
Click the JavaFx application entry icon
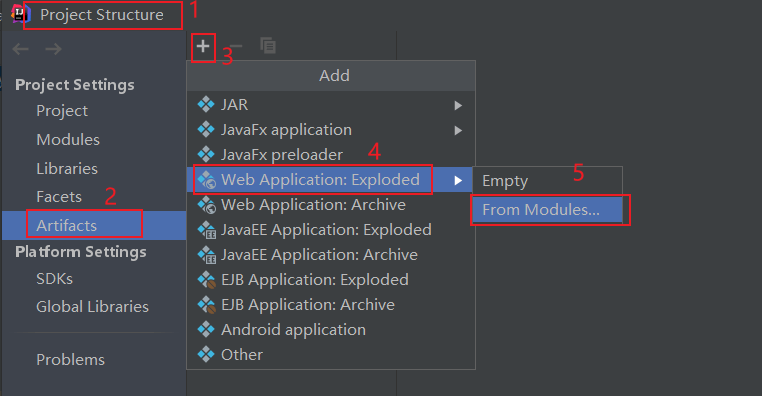click(206, 129)
